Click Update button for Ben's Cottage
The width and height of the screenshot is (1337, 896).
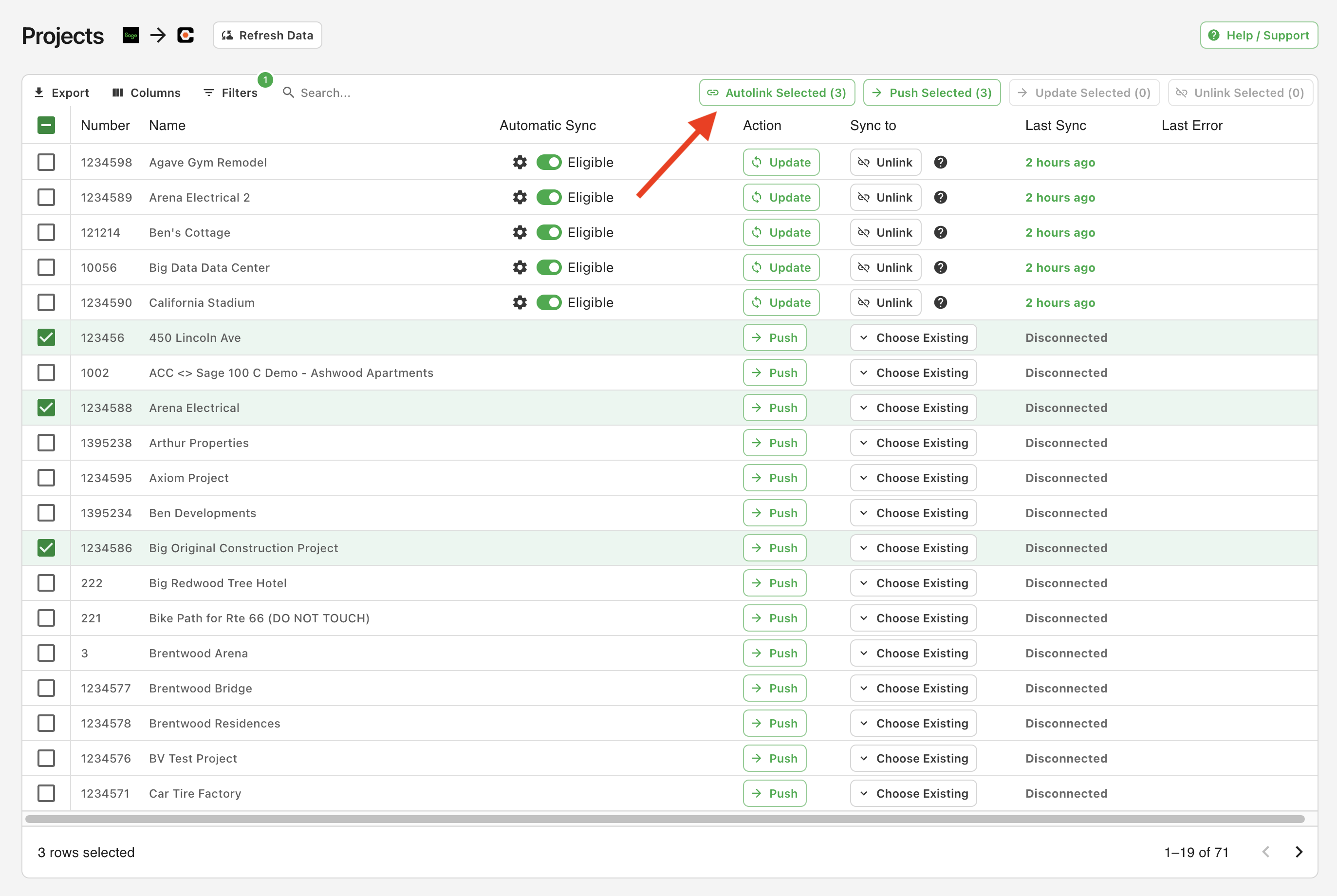(781, 232)
